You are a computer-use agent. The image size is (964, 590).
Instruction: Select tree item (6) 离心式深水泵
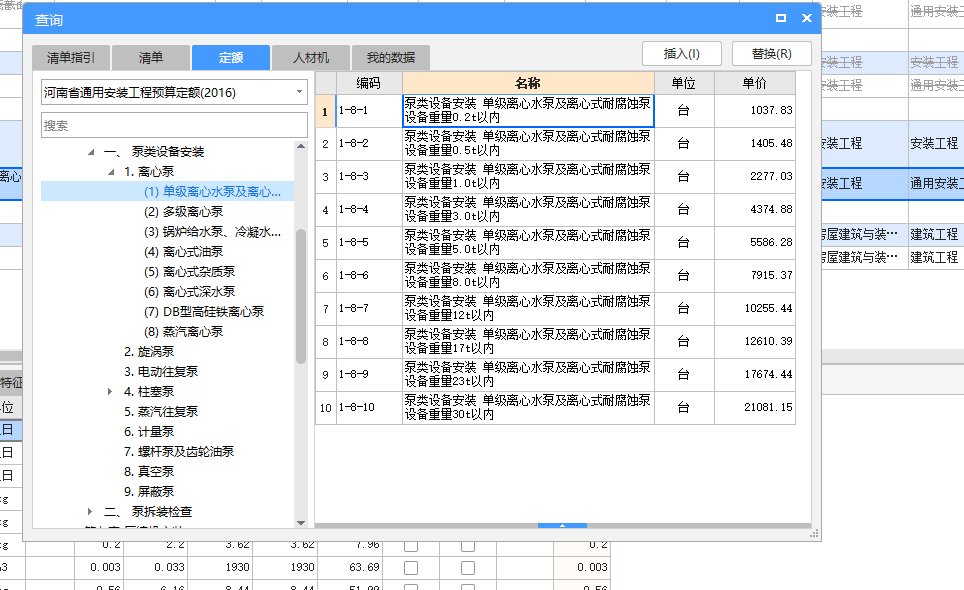tap(189, 292)
